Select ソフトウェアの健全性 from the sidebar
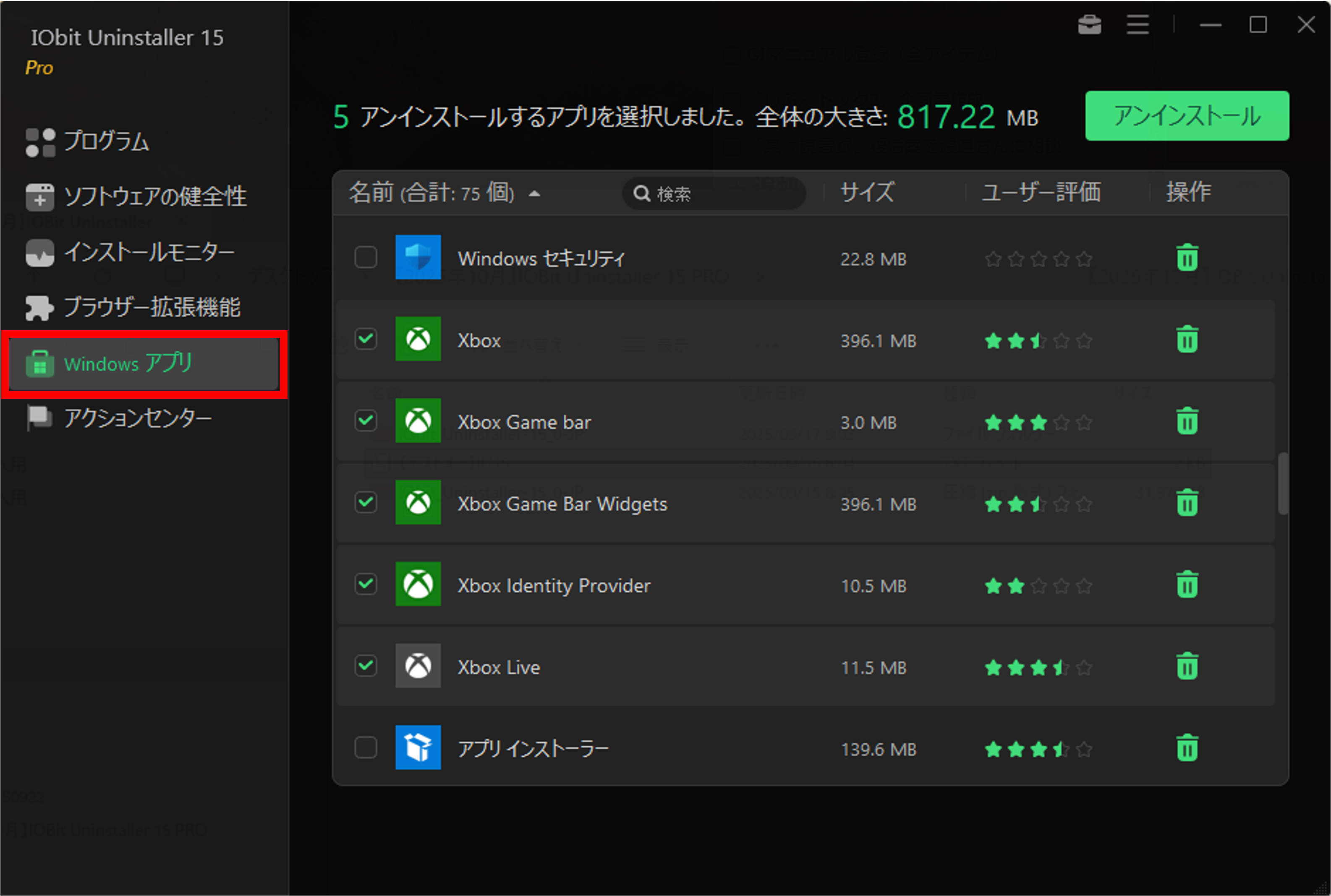 155,196
